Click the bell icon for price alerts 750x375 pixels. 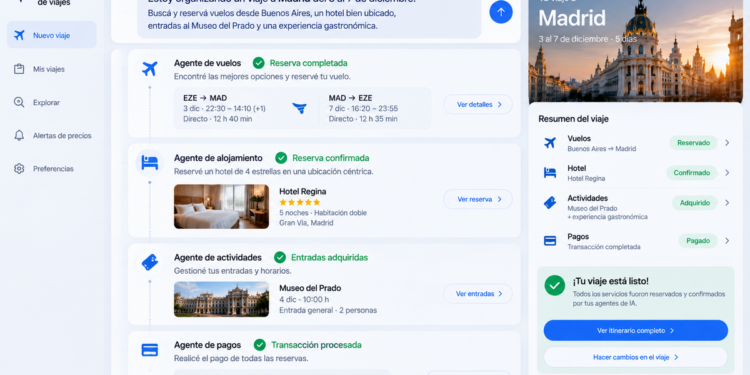tap(19, 135)
